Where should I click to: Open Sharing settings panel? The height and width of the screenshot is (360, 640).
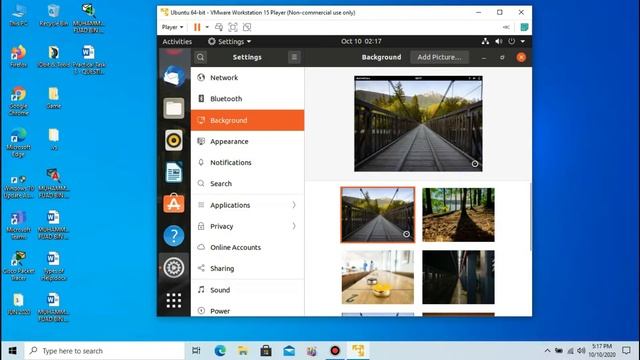click(x=247, y=269)
